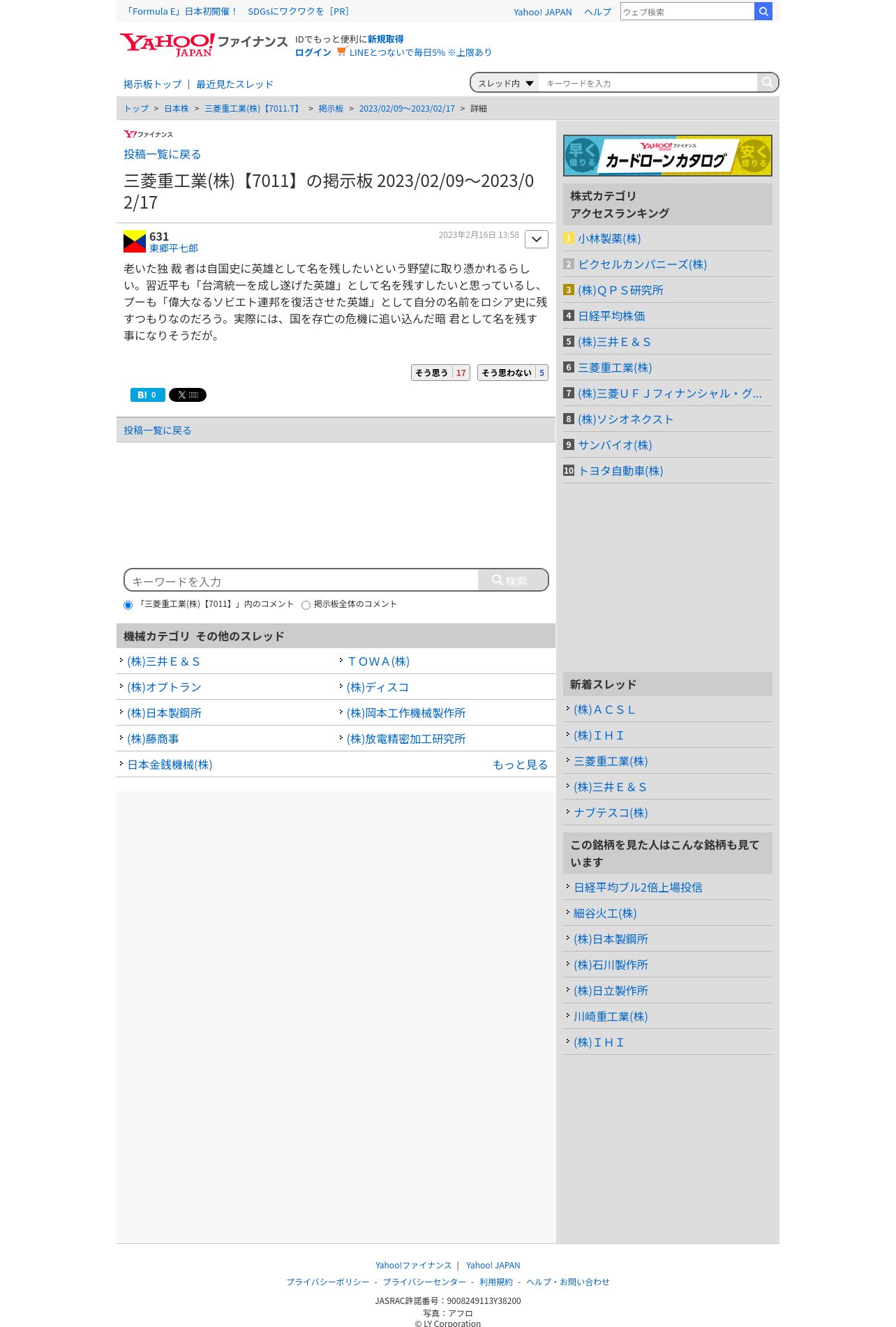Image resolution: width=896 pixels, height=1327 pixels.
Task: Open ranking item ピクセルカンパニーズ(株)
Action: click(642, 264)
